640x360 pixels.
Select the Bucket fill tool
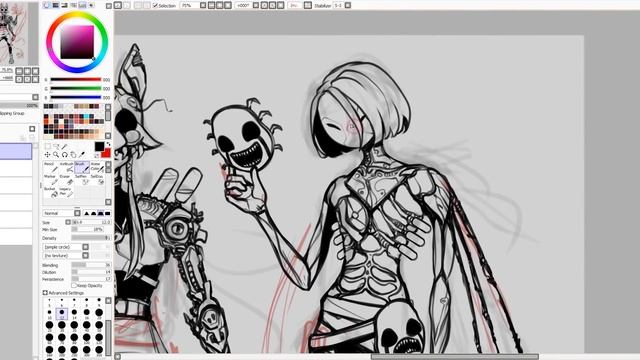[51, 192]
